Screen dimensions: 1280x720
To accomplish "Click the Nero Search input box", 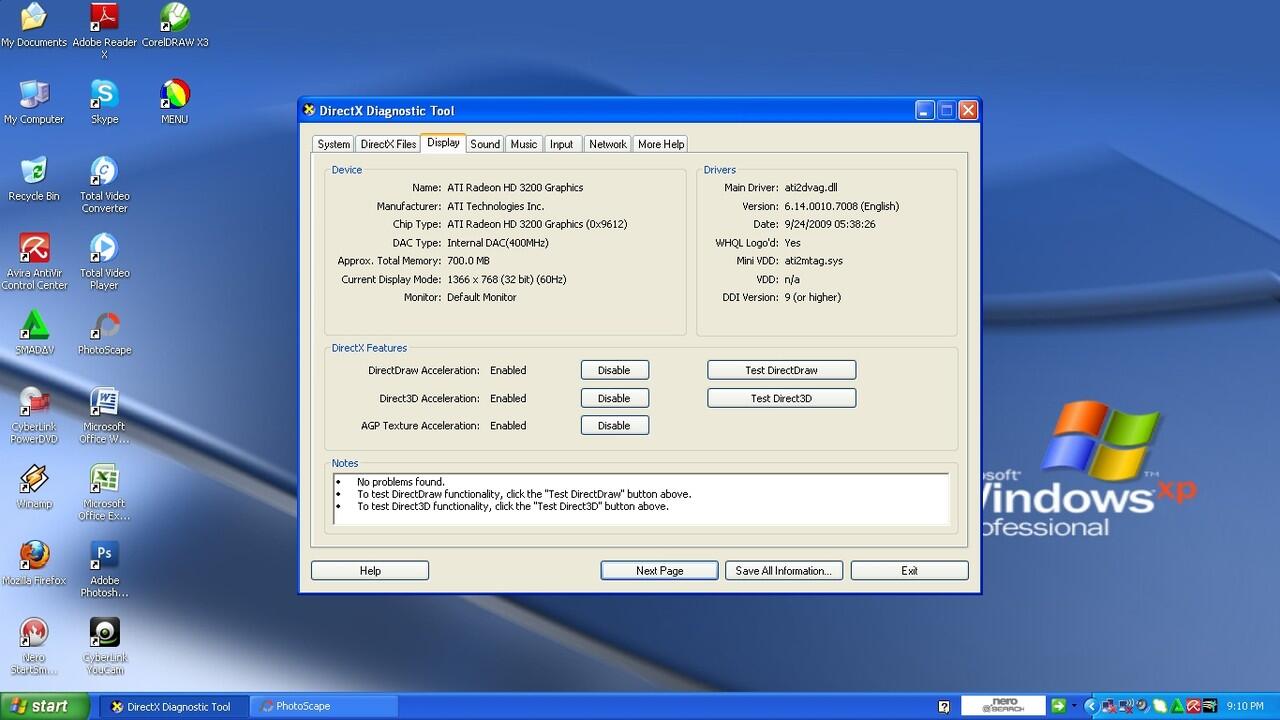I will (1002, 706).
